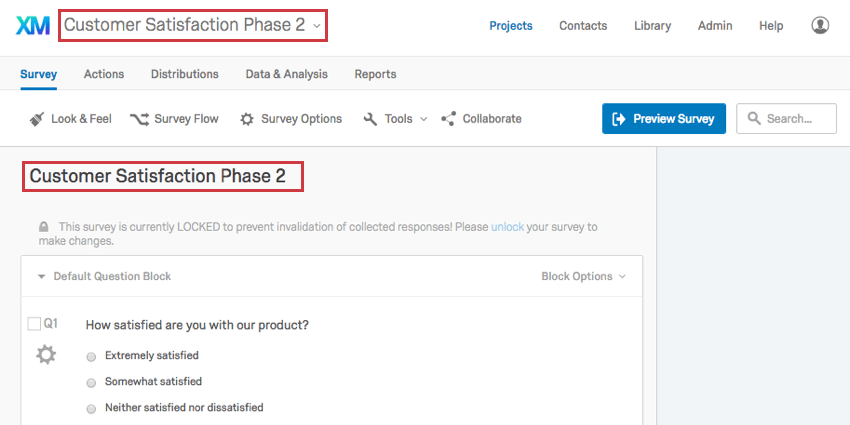Image resolution: width=850 pixels, height=425 pixels.
Task: Open the Q1 question gear settings
Action: [46, 354]
